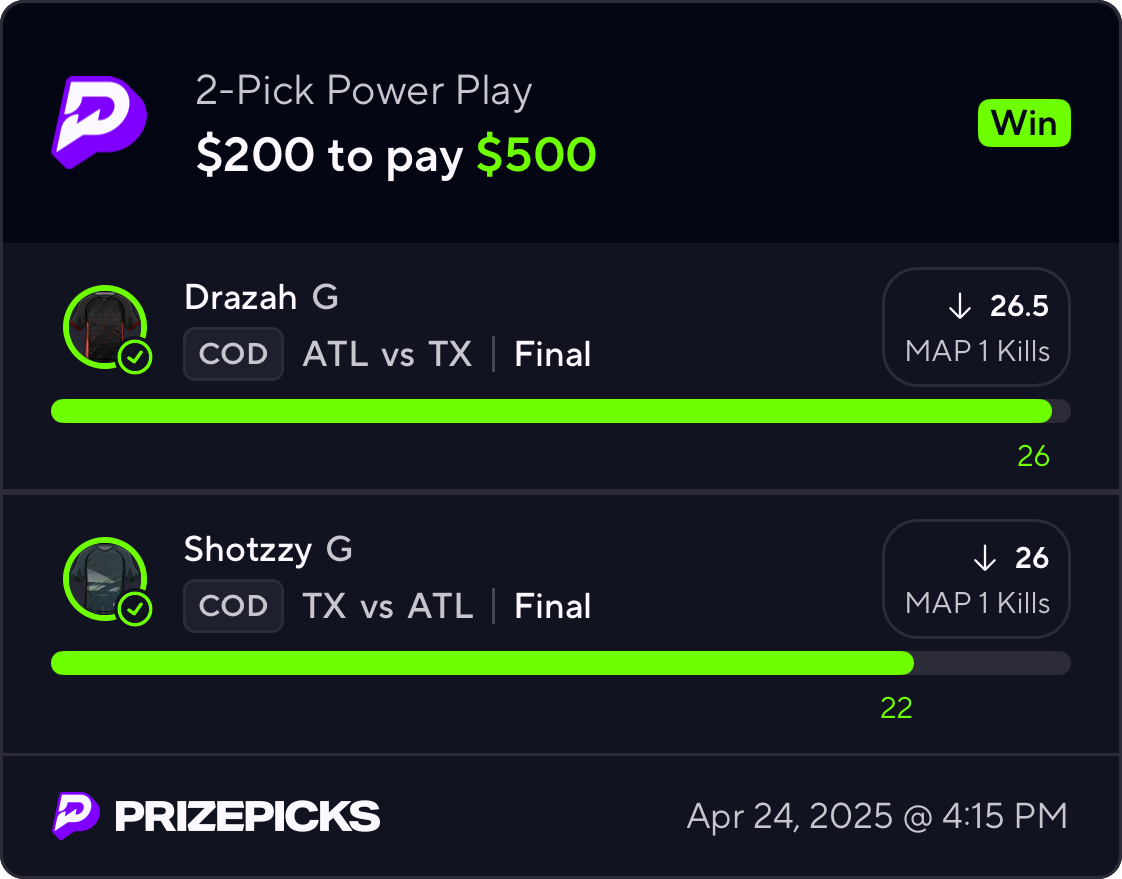Click the $500 payout amount
1122x879 pixels.
(536, 155)
